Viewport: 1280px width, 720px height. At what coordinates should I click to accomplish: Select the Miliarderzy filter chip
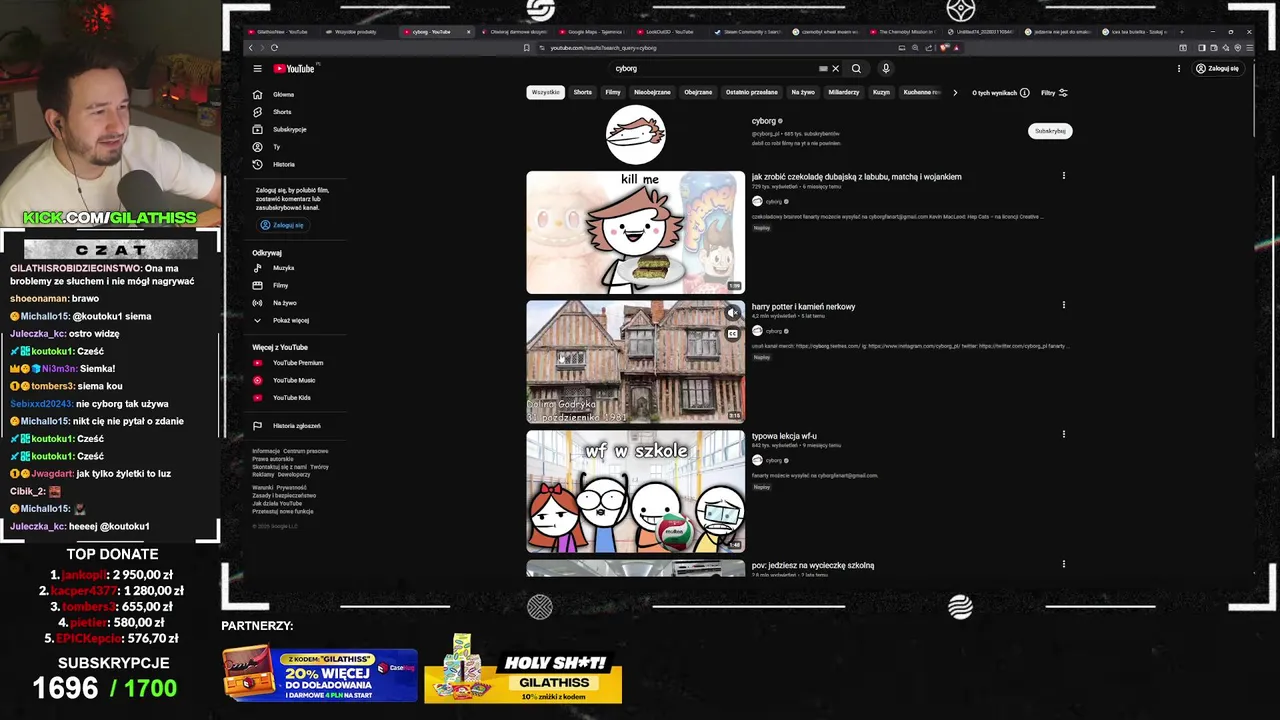pyautogui.click(x=844, y=92)
